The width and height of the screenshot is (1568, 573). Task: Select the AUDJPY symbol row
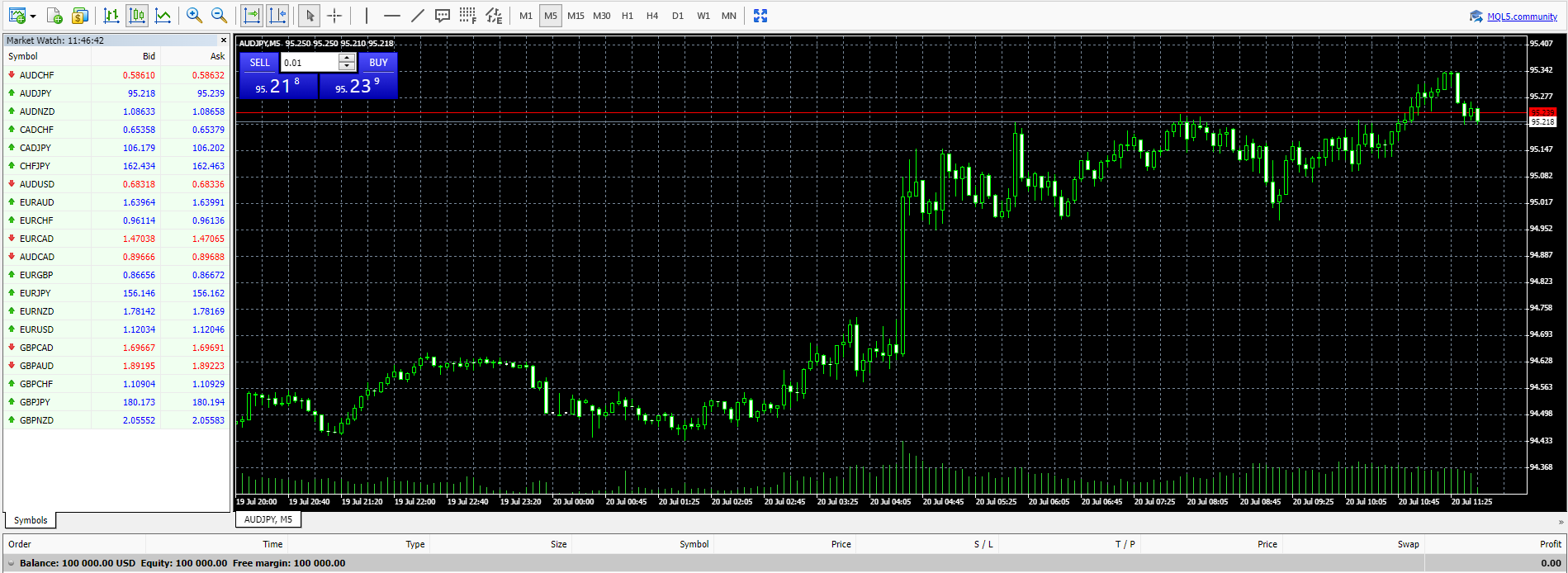point(116,93)
